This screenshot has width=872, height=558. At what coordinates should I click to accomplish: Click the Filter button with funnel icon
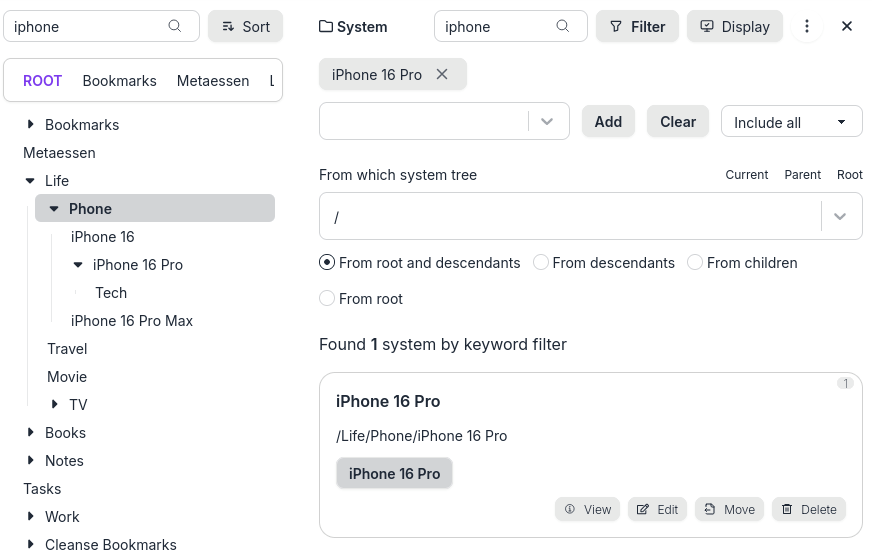click(637, 27)
